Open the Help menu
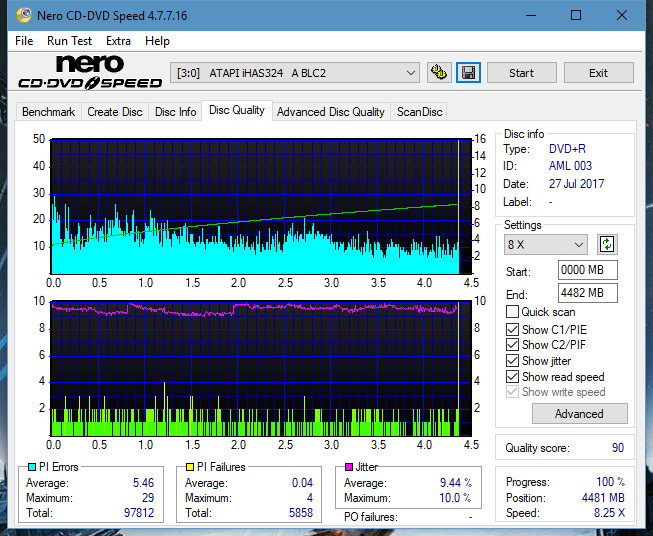The image size is (653, 536). point(157,41)
